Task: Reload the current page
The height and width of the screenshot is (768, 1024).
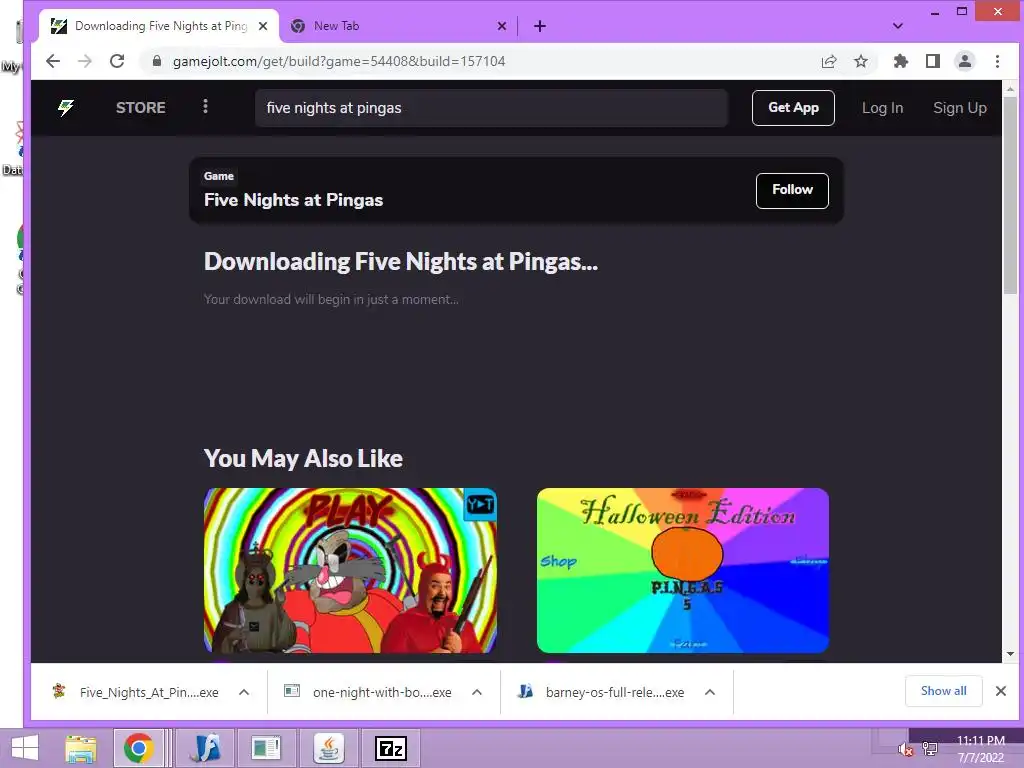Action: 117,61
